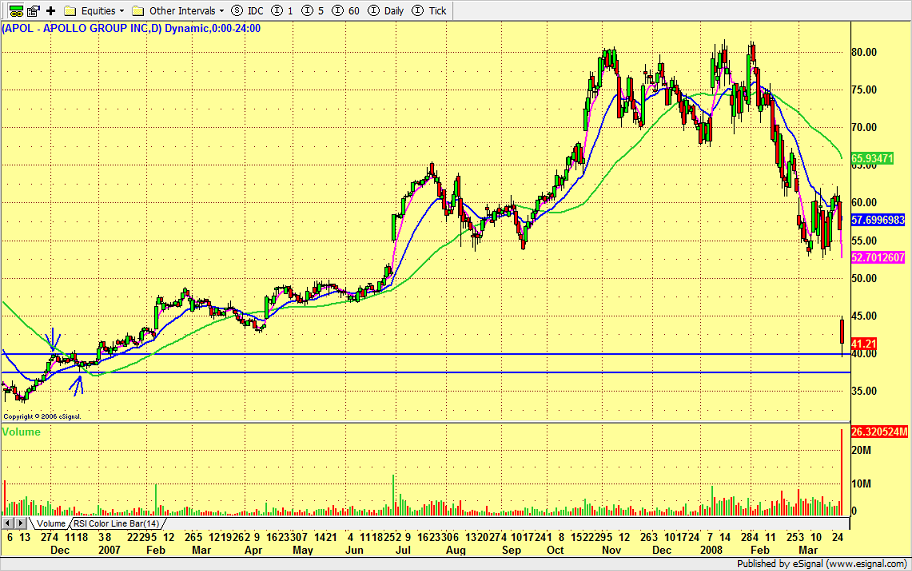912x571 pixels.
Task: Switch to the 5 minute interval
Action: coord(313,10)
